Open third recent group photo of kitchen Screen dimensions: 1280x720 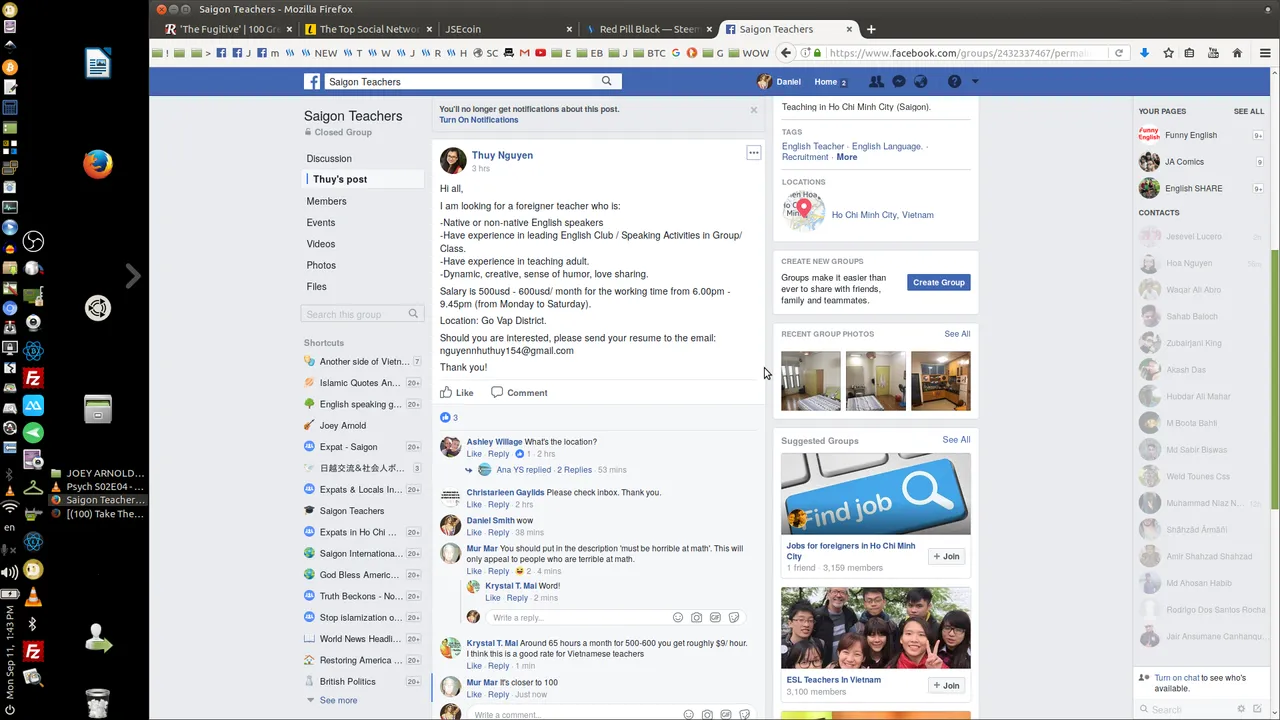pos(941,380)
